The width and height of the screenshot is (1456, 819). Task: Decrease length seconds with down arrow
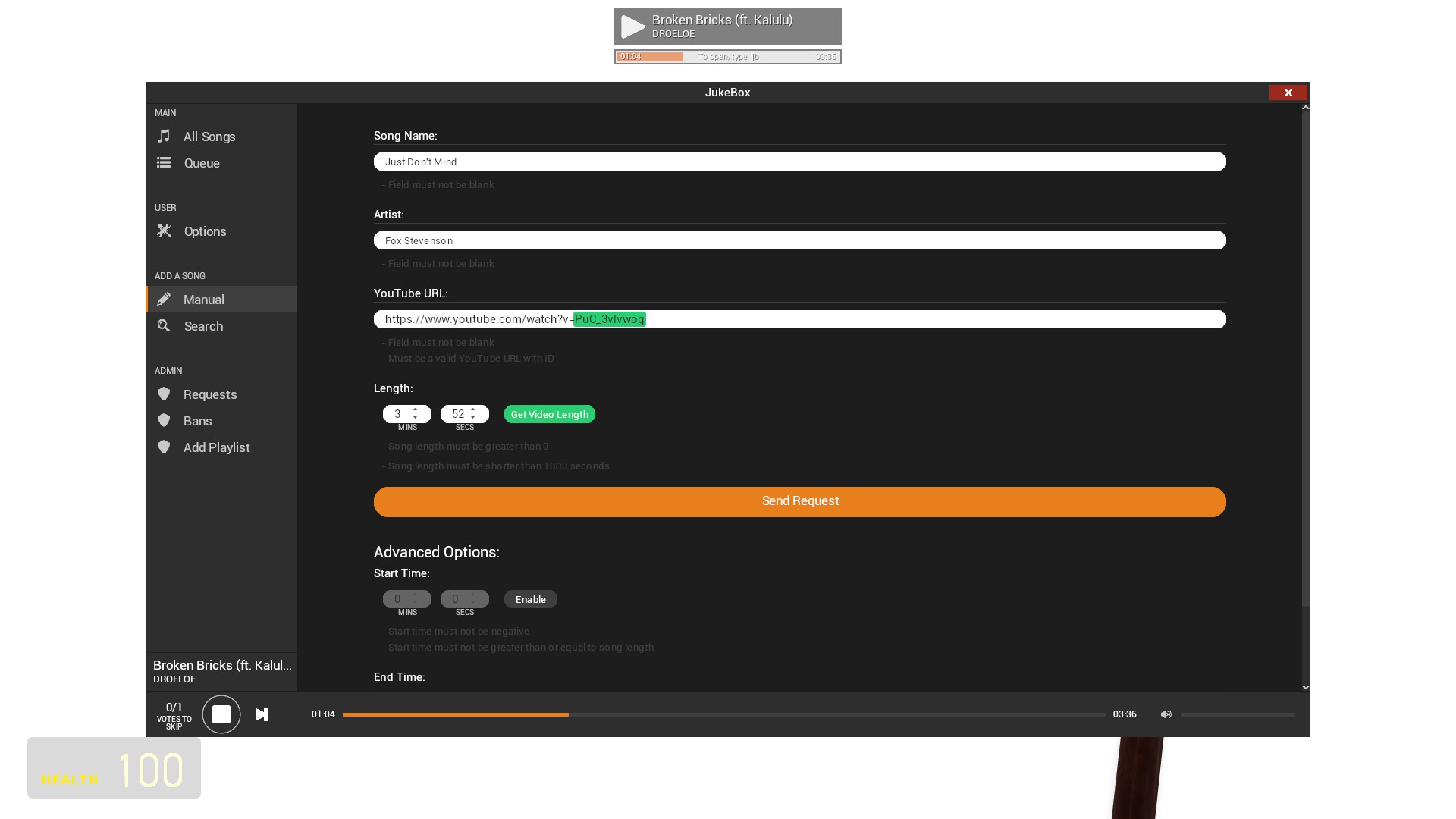coord(473,418)
